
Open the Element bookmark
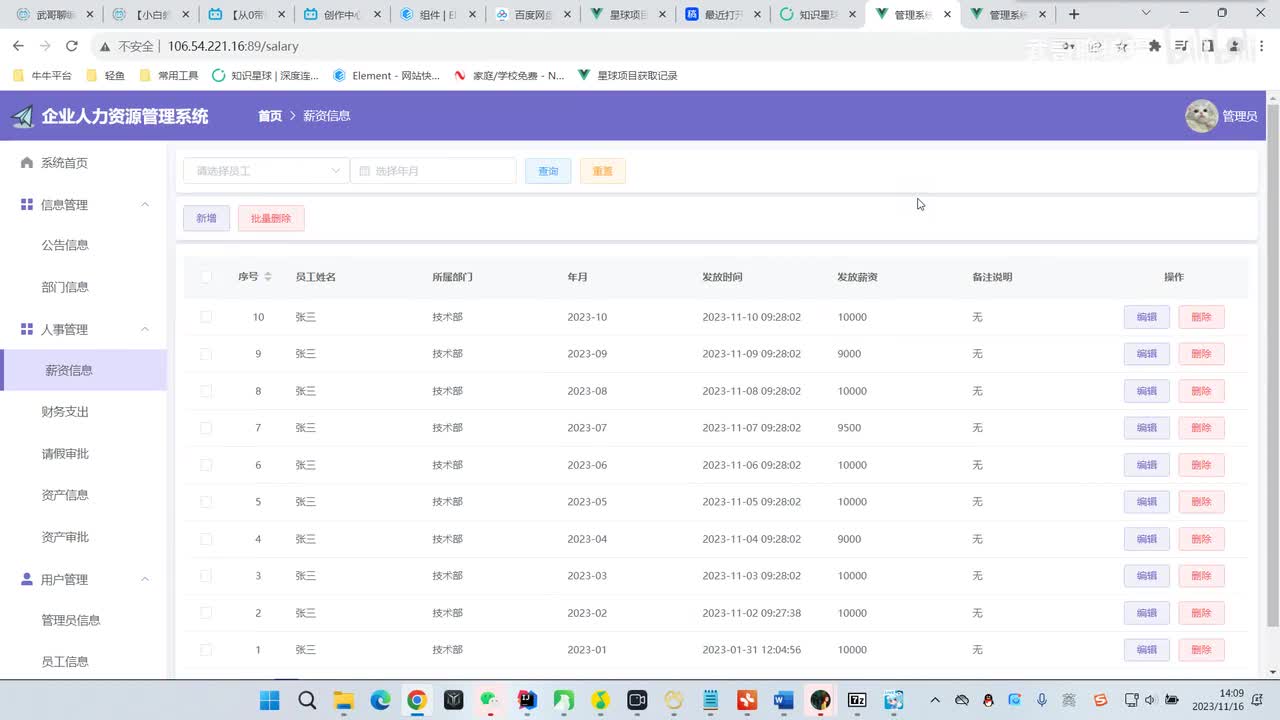click(386, 75)
